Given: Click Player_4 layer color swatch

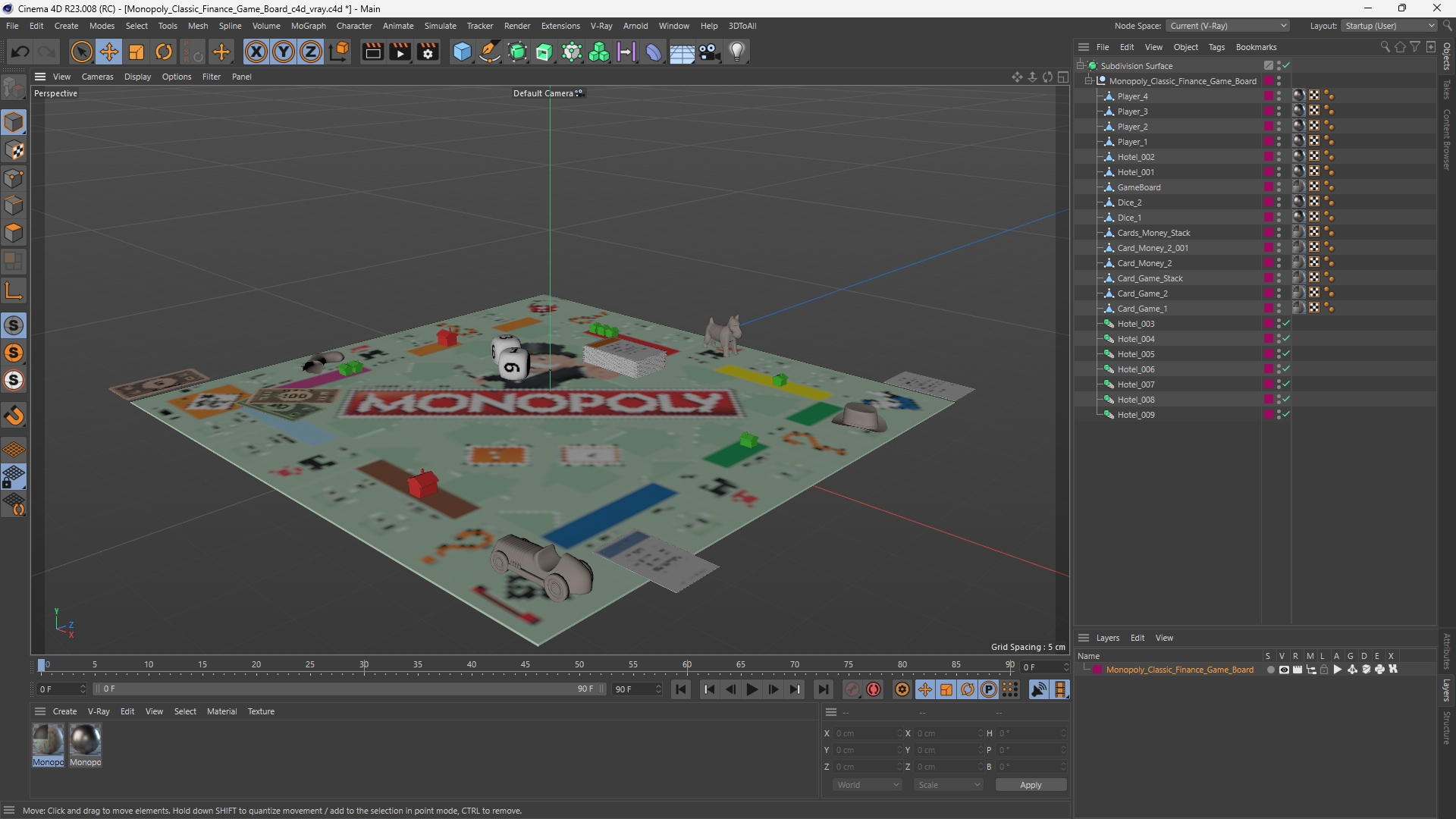Looking at the screenshot, I should click(x=1268, y=96).
